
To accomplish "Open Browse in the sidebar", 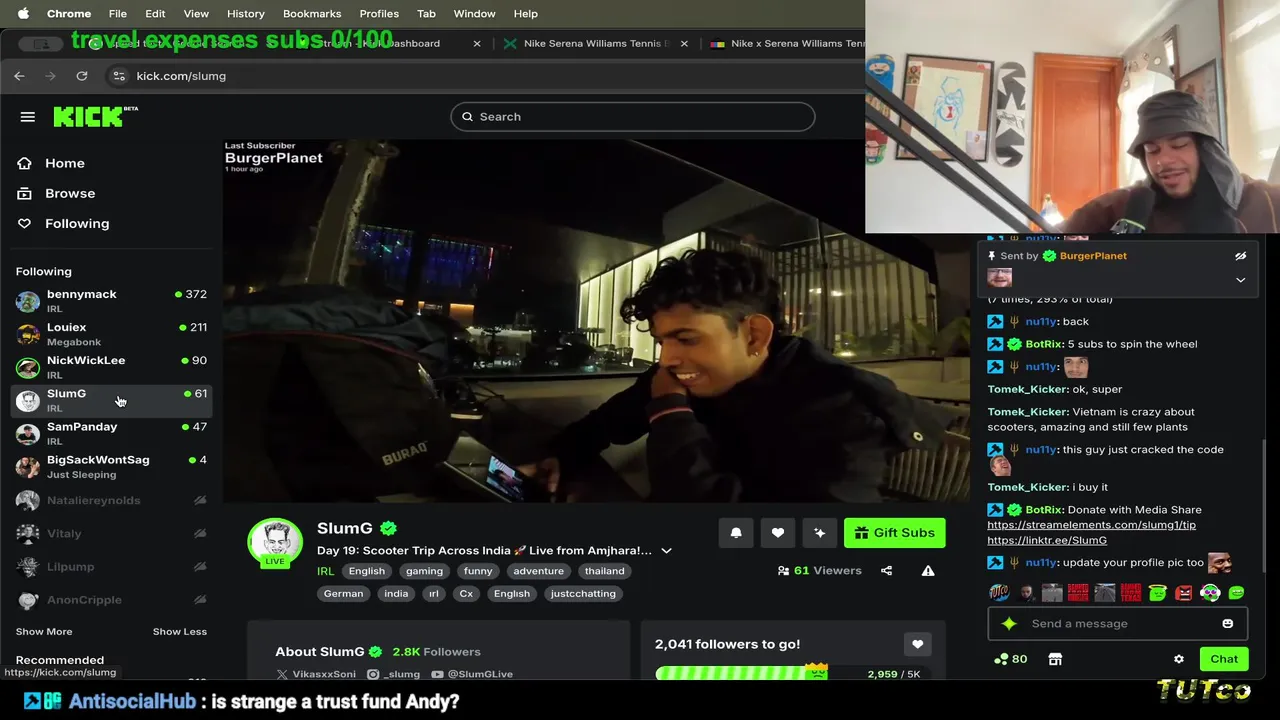I will click(70, 193).
